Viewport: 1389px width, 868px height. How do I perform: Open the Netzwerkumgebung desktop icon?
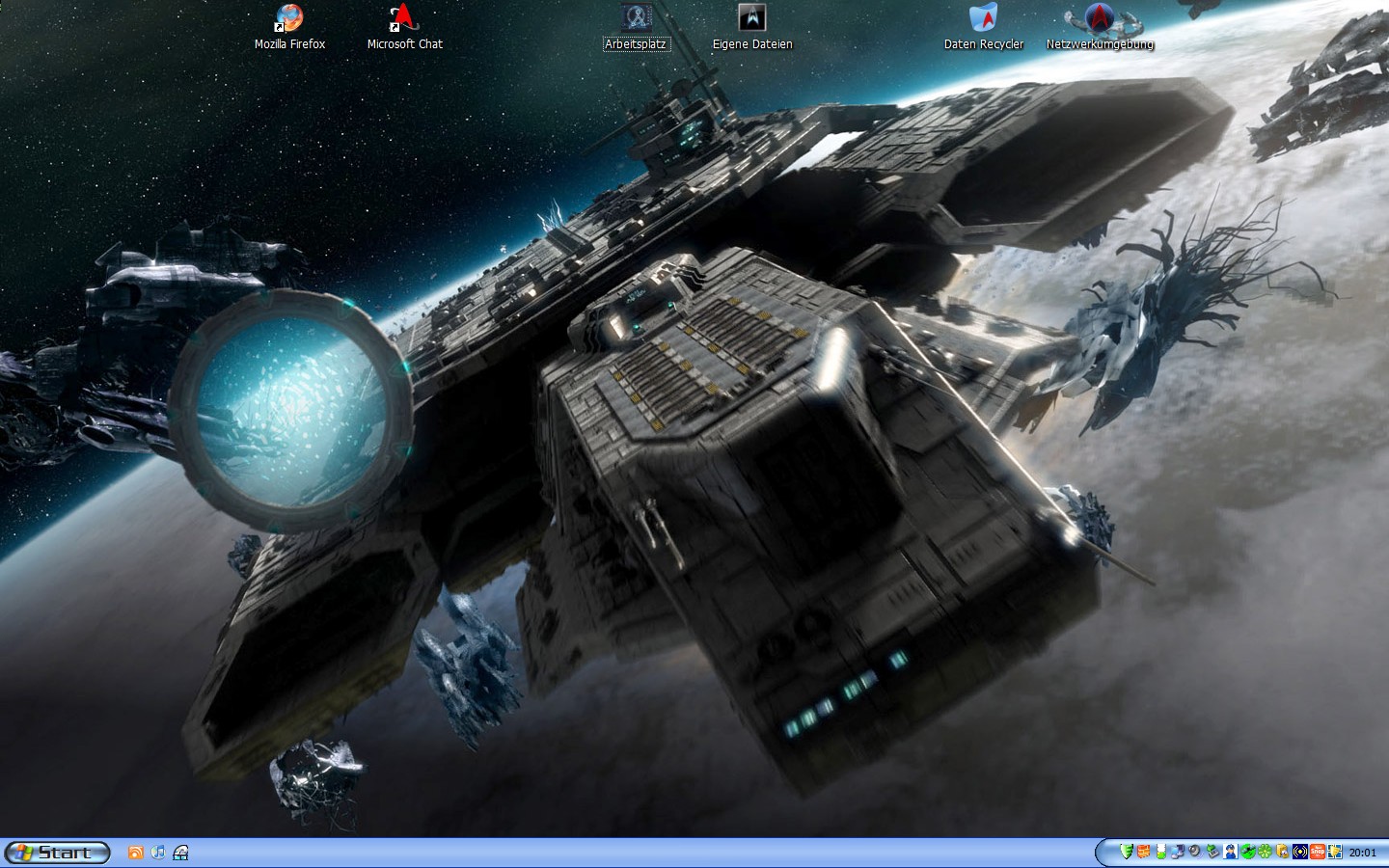pyautogui.click(x=1100, y=19)
